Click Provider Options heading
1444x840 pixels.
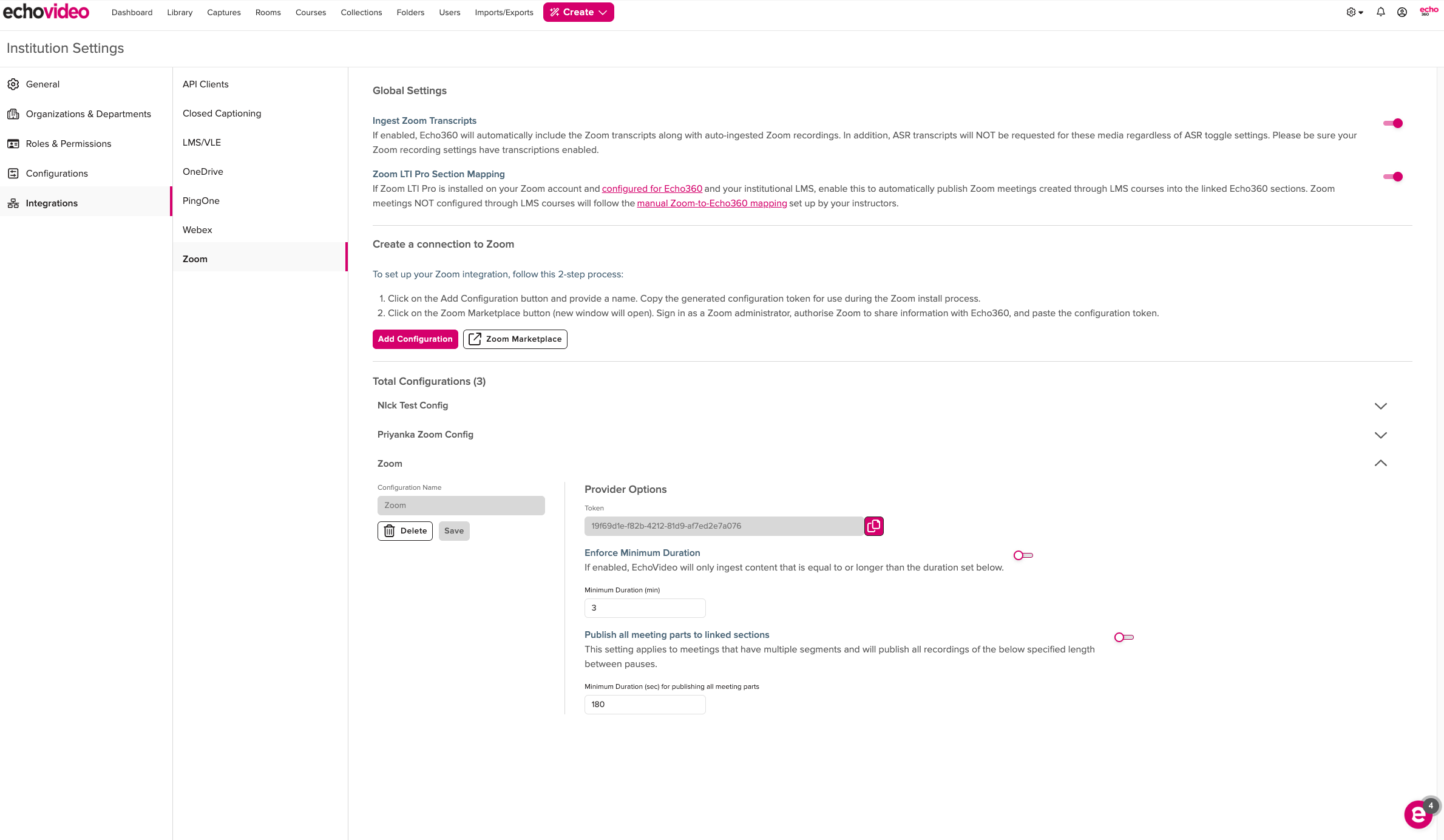[626, 489]
